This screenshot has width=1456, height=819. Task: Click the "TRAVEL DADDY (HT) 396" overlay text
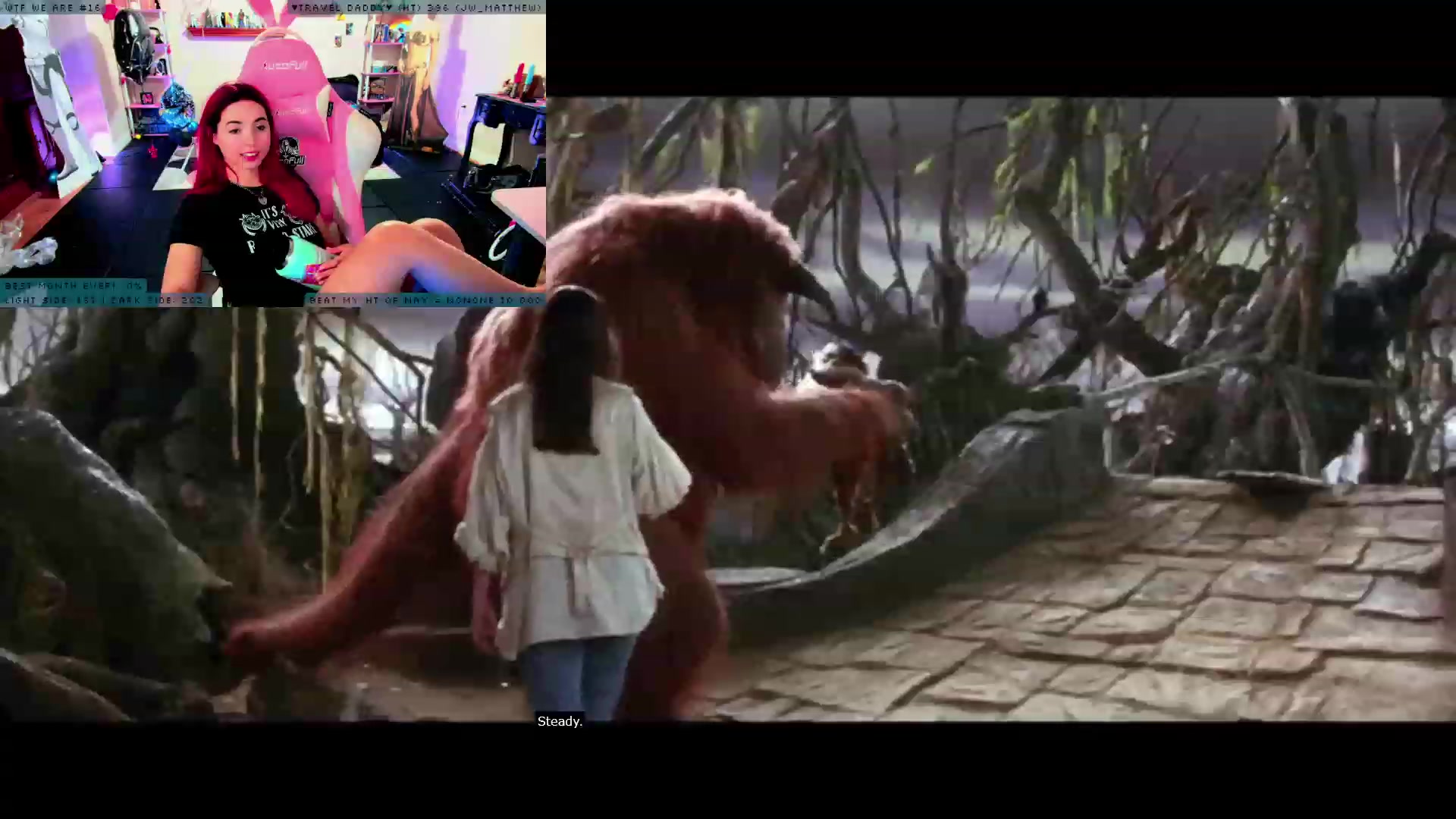418,8
